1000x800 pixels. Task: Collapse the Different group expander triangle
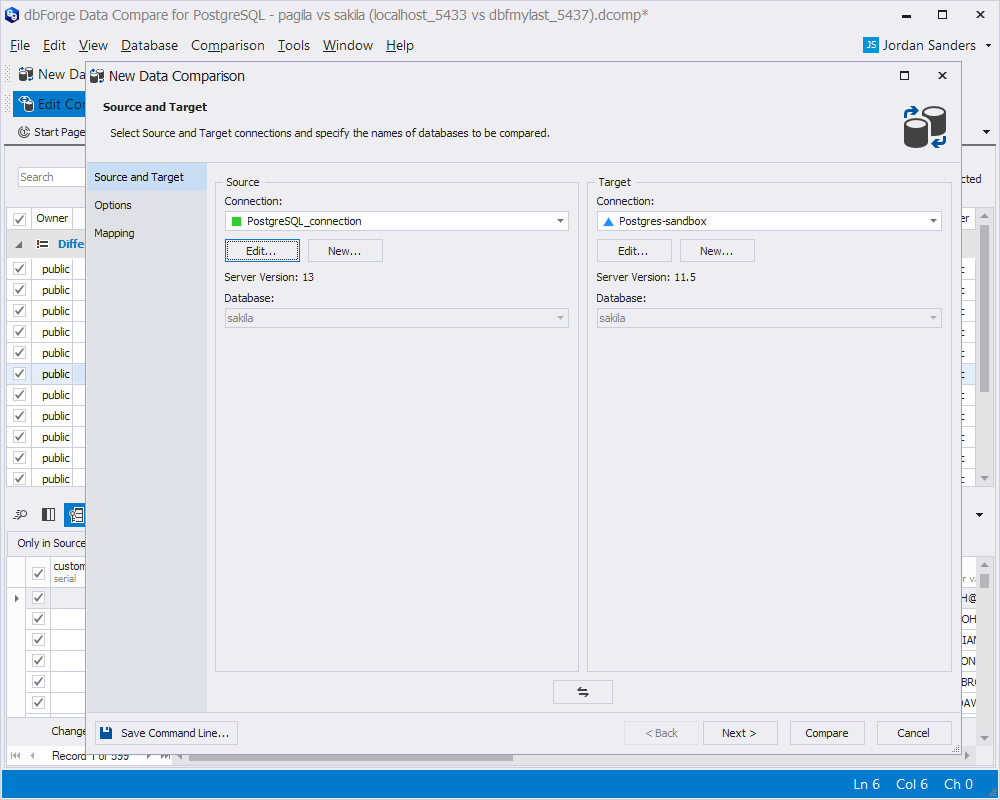(x=18, y=244)
